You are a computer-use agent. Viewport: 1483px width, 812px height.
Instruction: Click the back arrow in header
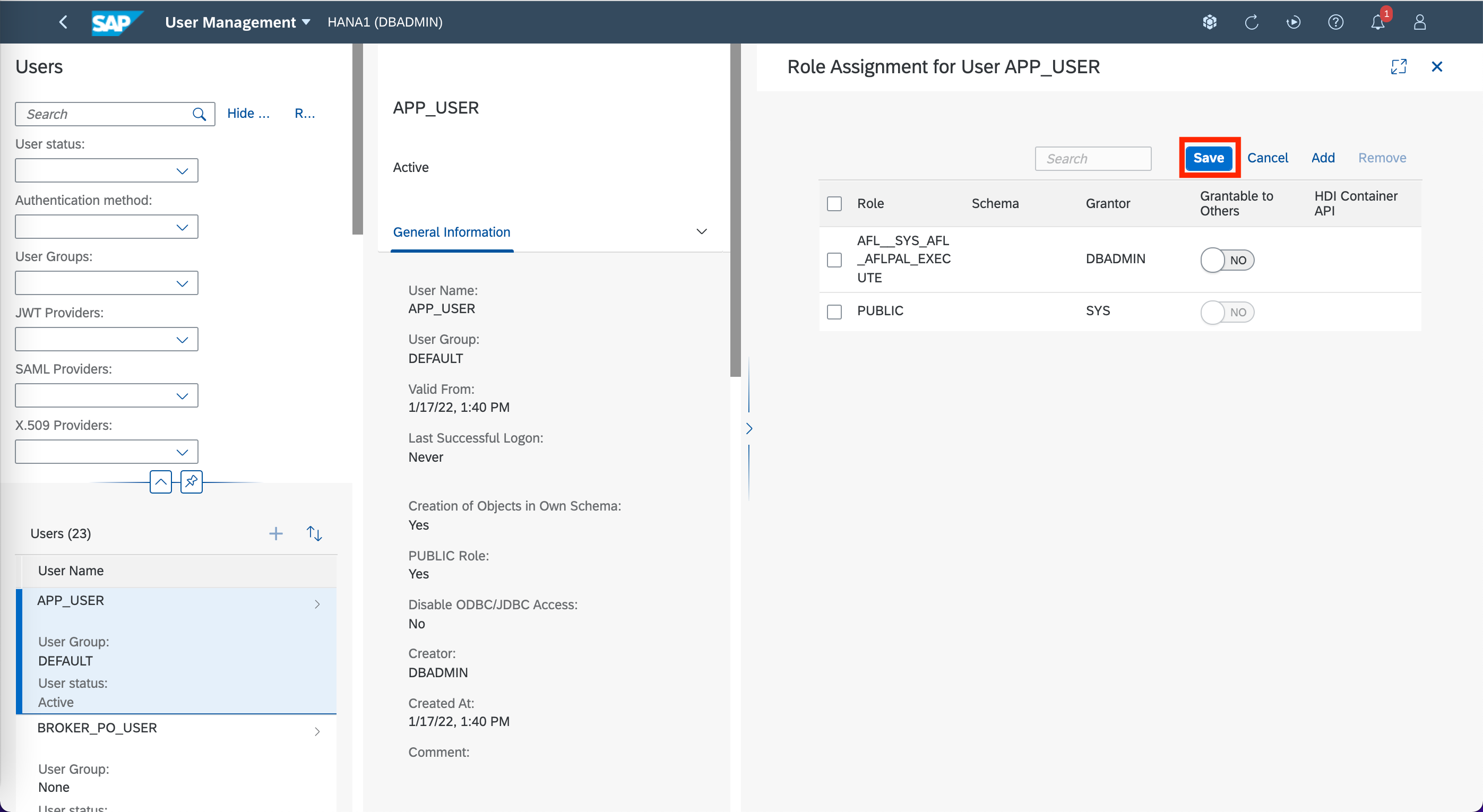[x=63, y=22]
